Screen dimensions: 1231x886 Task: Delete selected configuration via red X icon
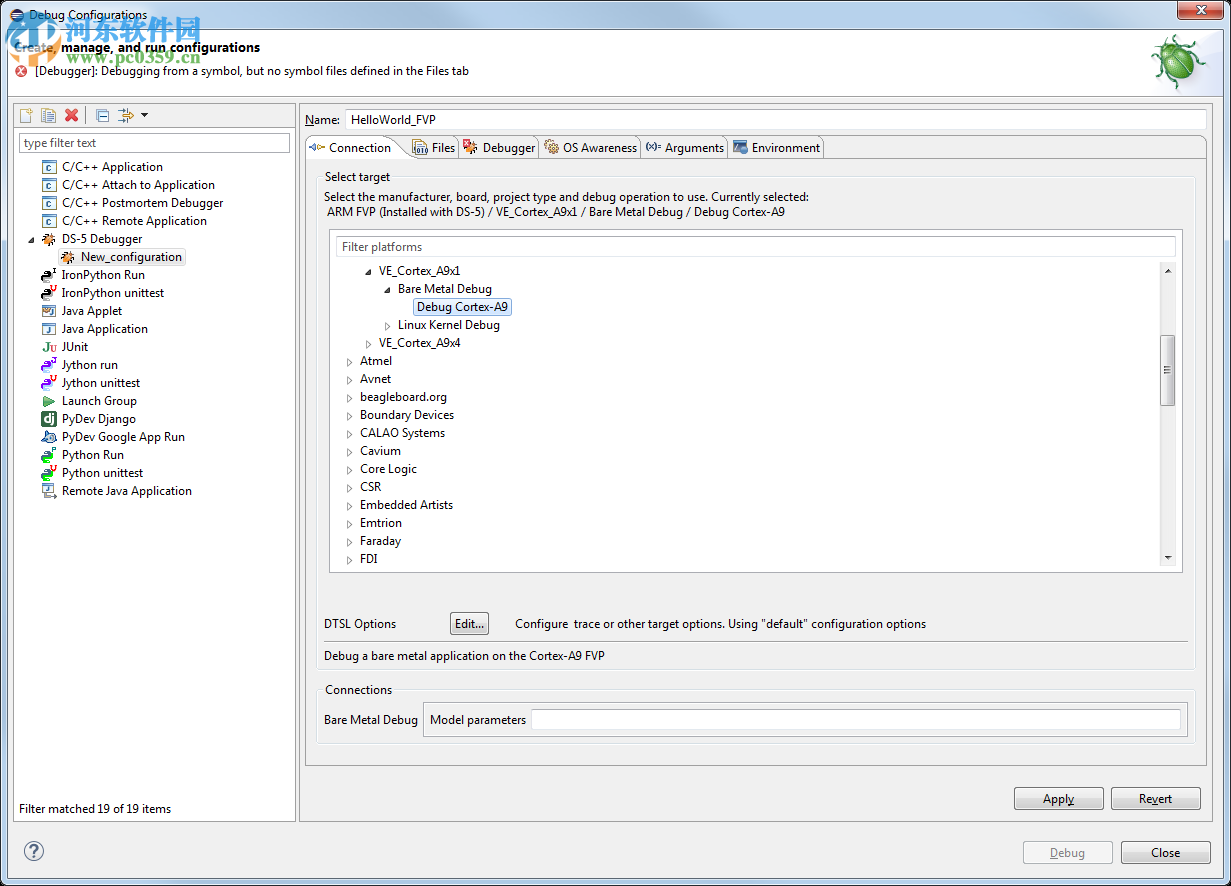tap(71, 116)
